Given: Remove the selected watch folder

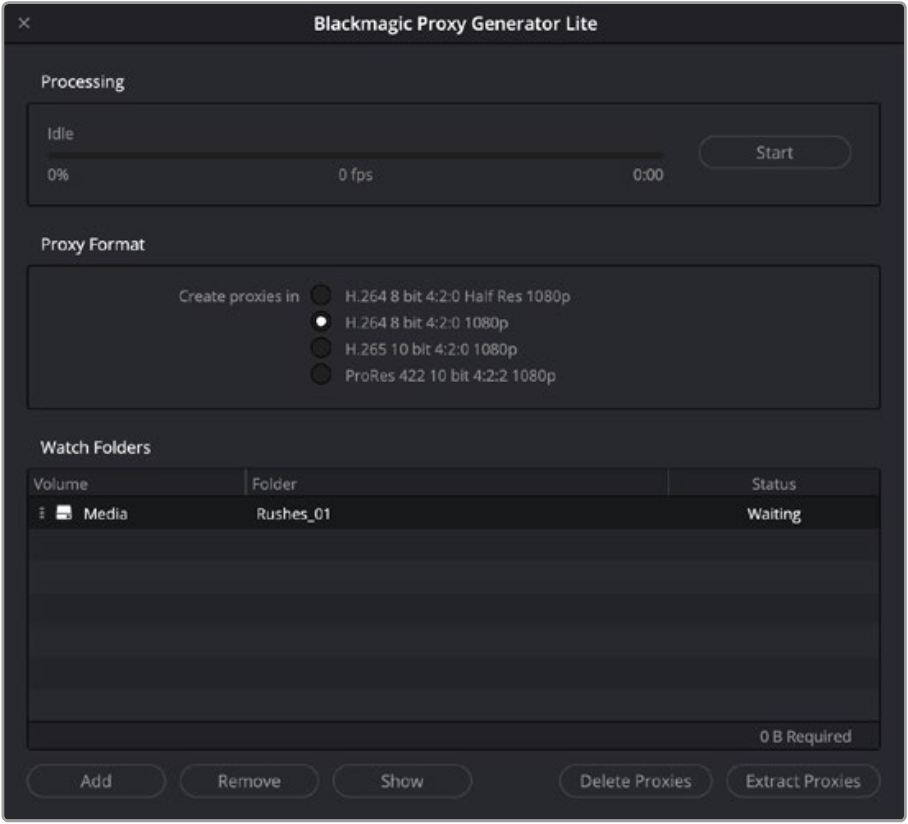Looking at the screenshot, I should click(x=249, y=781).
